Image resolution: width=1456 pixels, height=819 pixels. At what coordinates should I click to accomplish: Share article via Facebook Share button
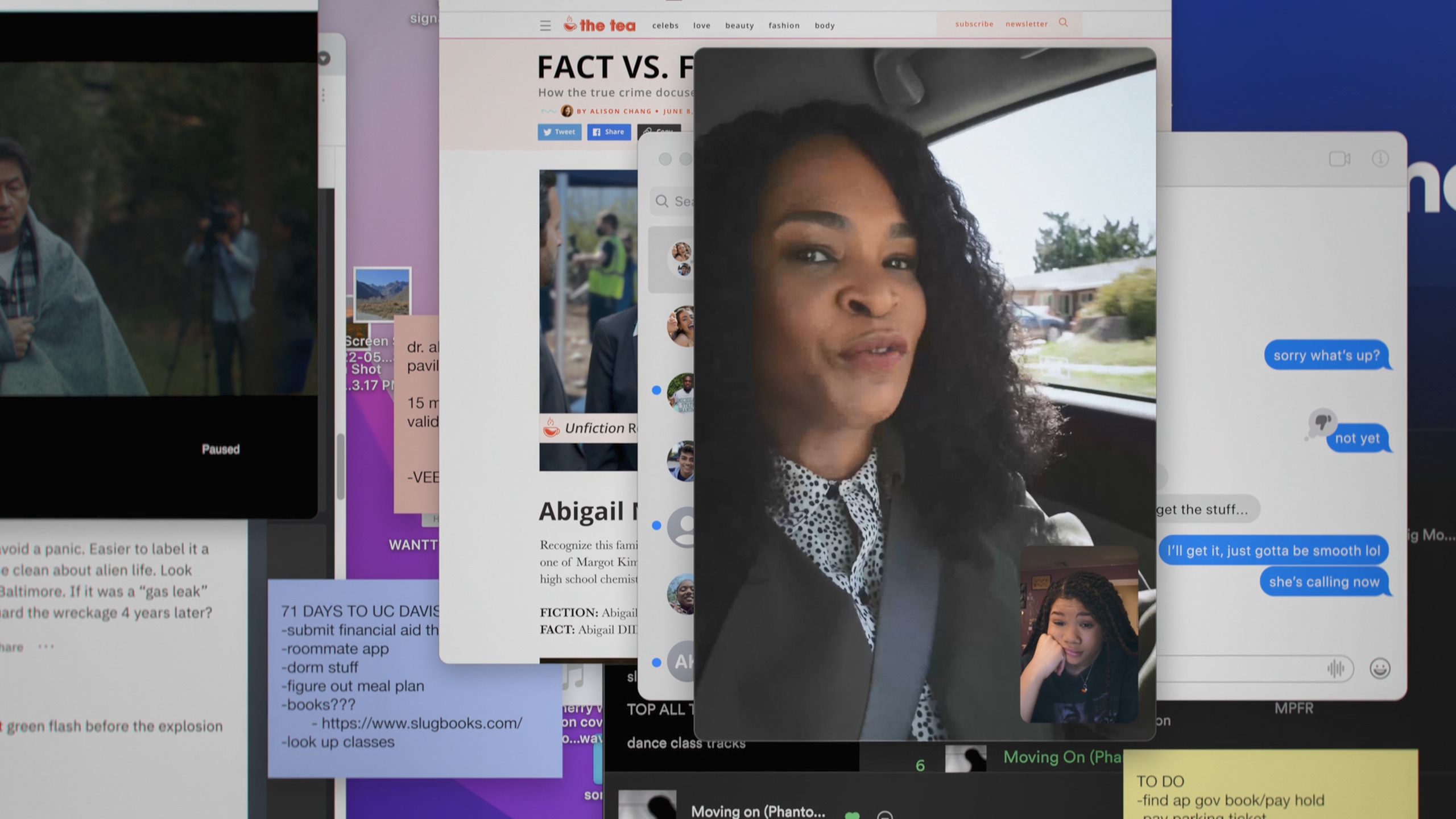[608, 132]
